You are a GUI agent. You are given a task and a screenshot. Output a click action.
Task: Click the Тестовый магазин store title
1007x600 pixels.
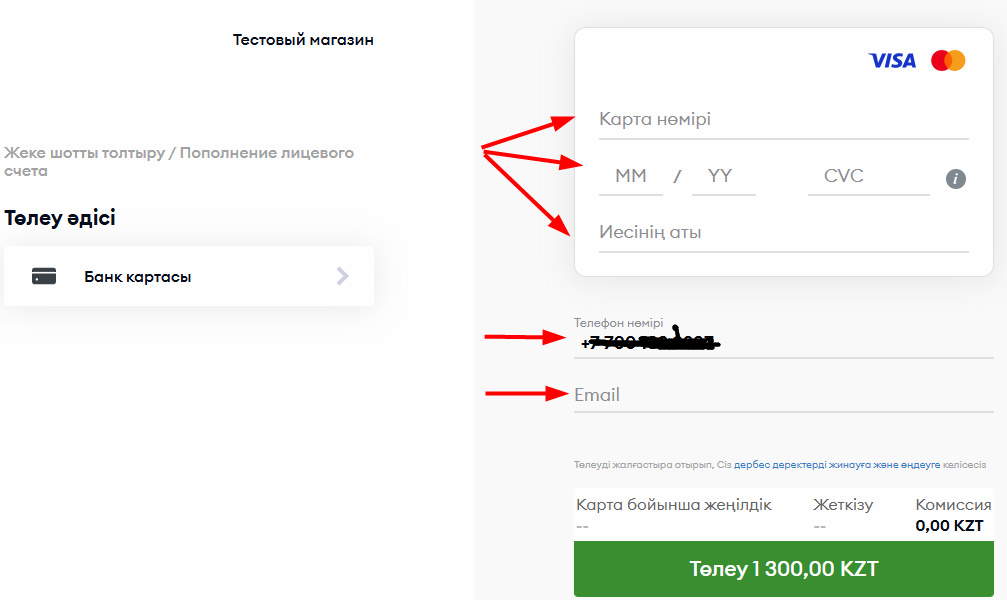pos(303,40)
